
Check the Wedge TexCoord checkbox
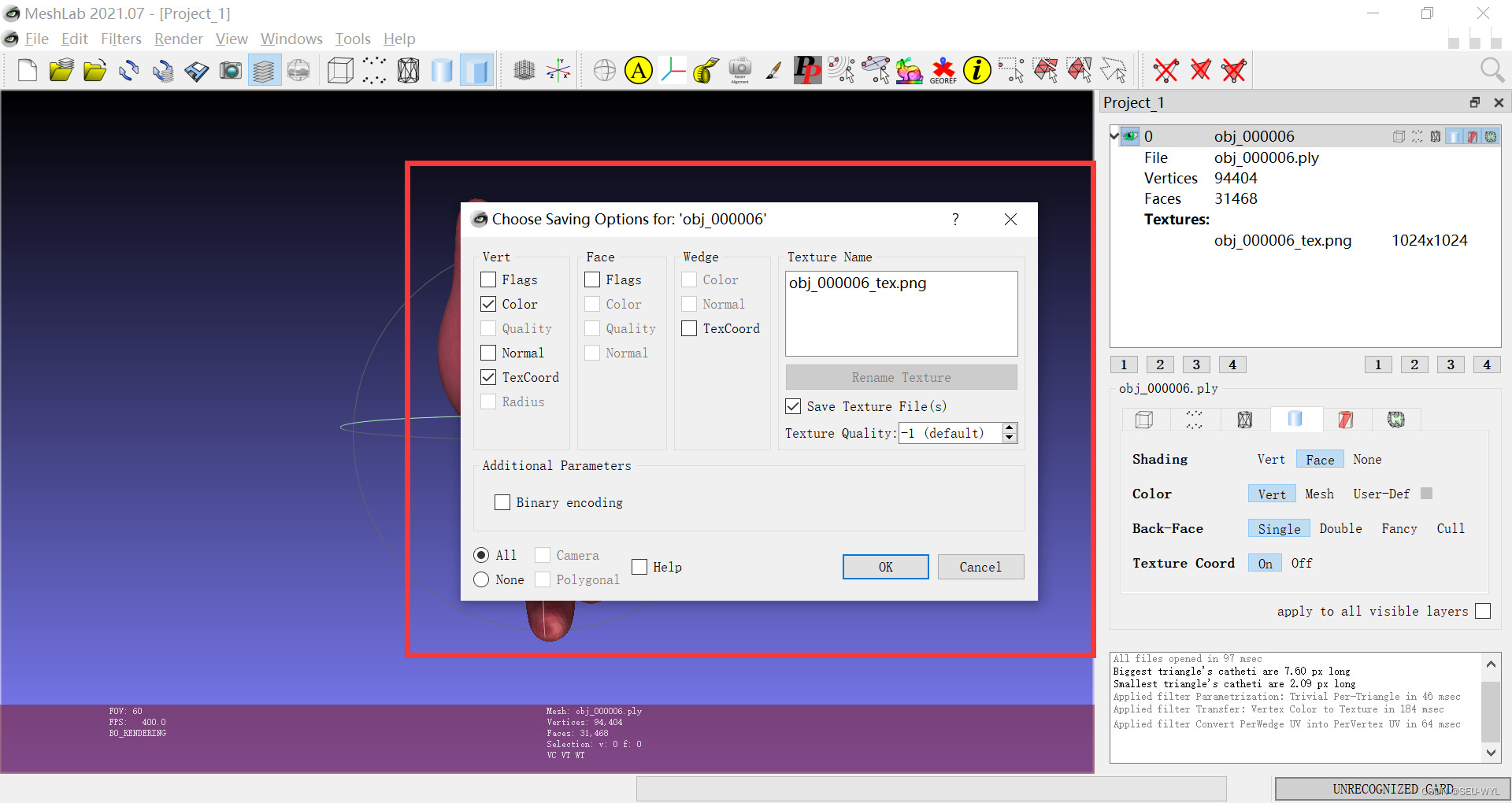[689, 328]
